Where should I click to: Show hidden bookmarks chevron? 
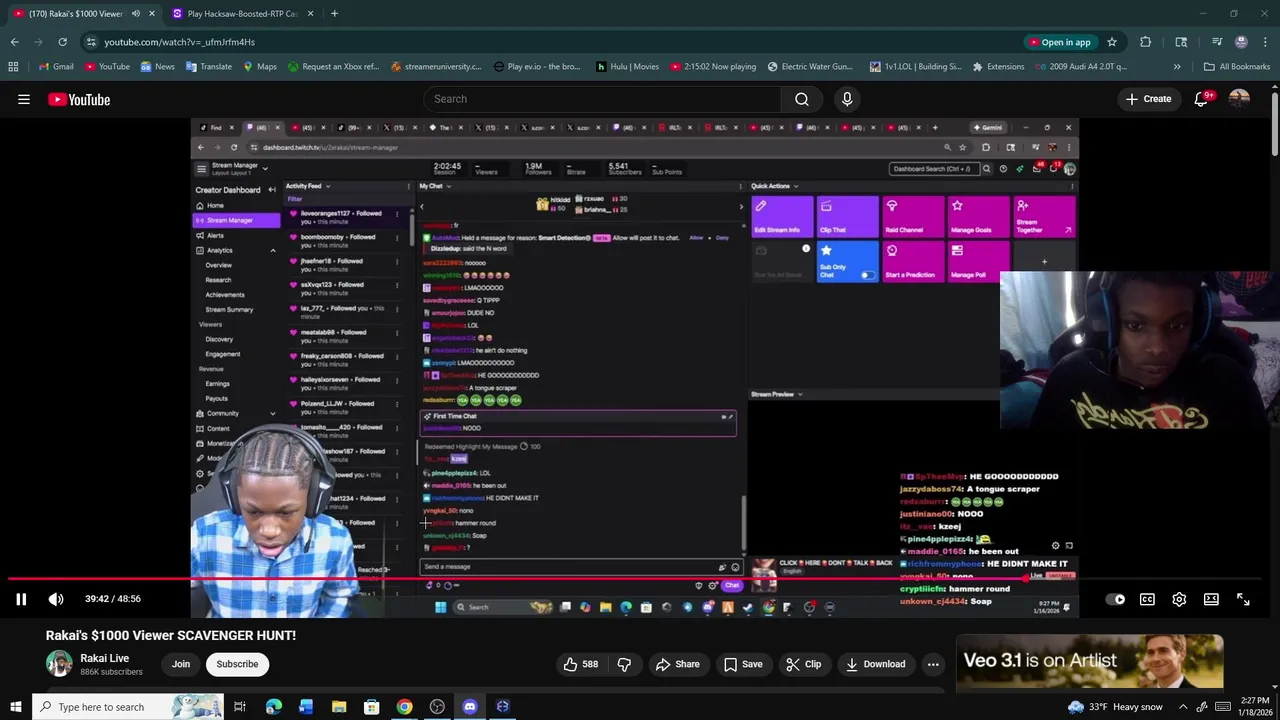click(1177, 67)
